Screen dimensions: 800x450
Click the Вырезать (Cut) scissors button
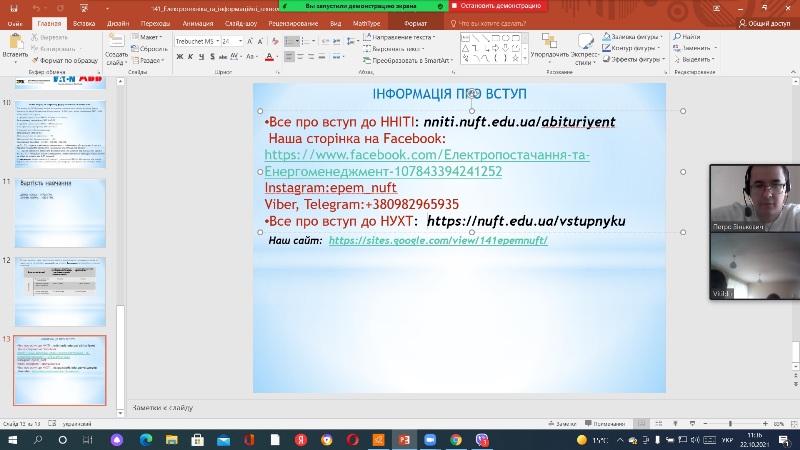49,37
